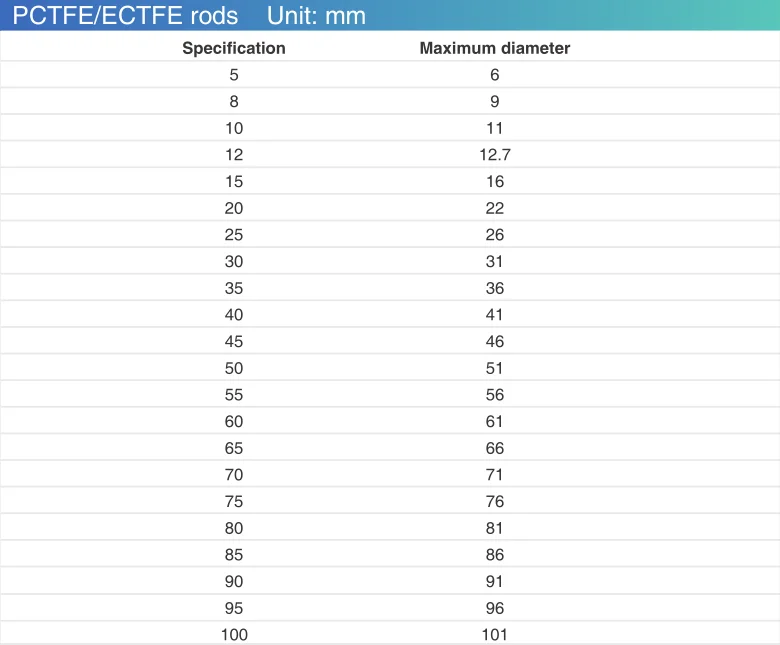This screenshot has width=780, height=645.
Task: Select the specification value 90 cell
Action: (234, 581)
